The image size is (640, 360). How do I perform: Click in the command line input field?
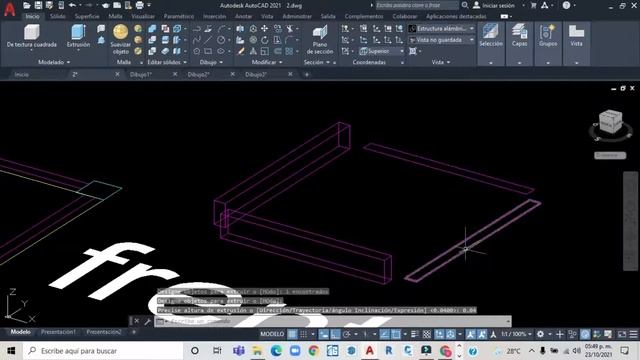coord(332,321)
